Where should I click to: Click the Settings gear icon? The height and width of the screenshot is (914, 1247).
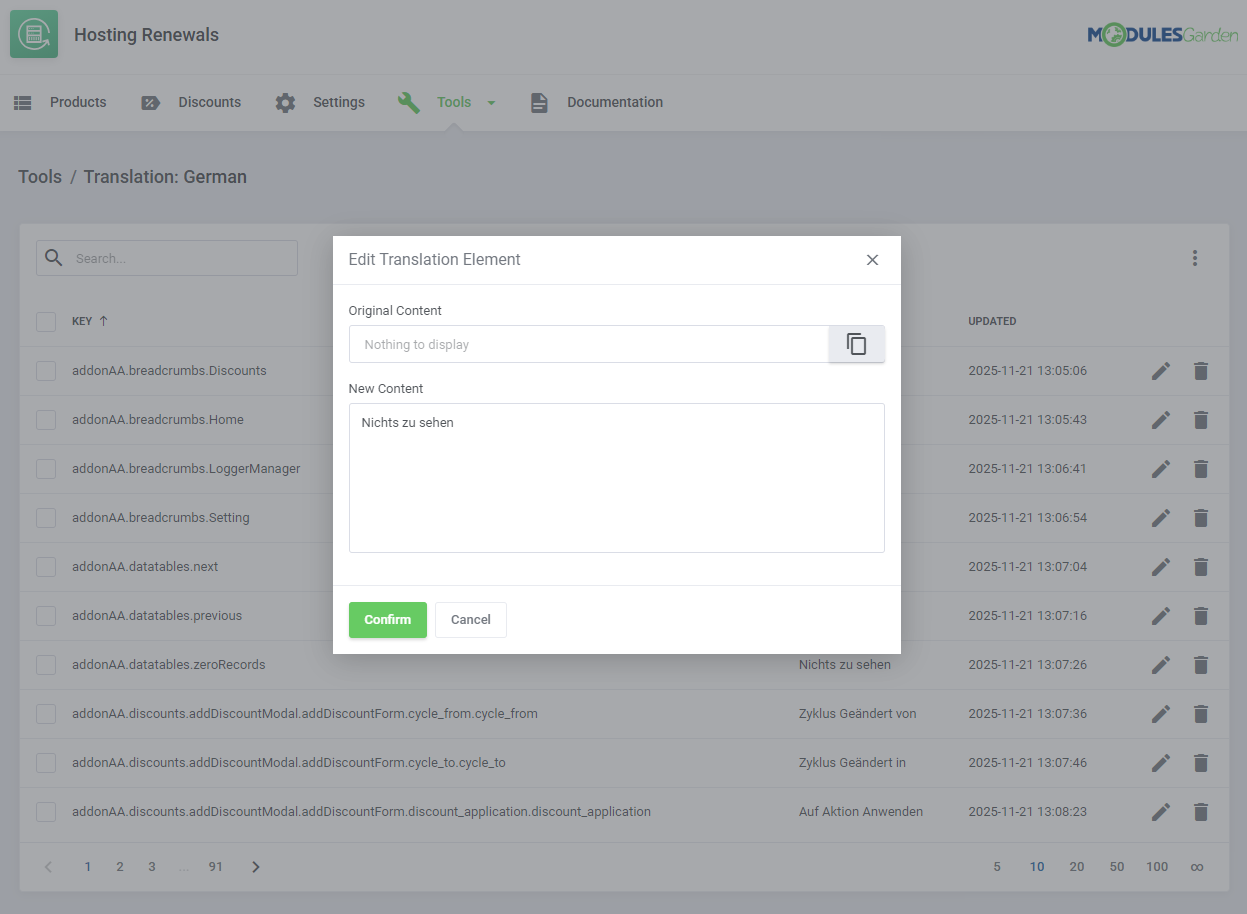[x=285, y=102]
